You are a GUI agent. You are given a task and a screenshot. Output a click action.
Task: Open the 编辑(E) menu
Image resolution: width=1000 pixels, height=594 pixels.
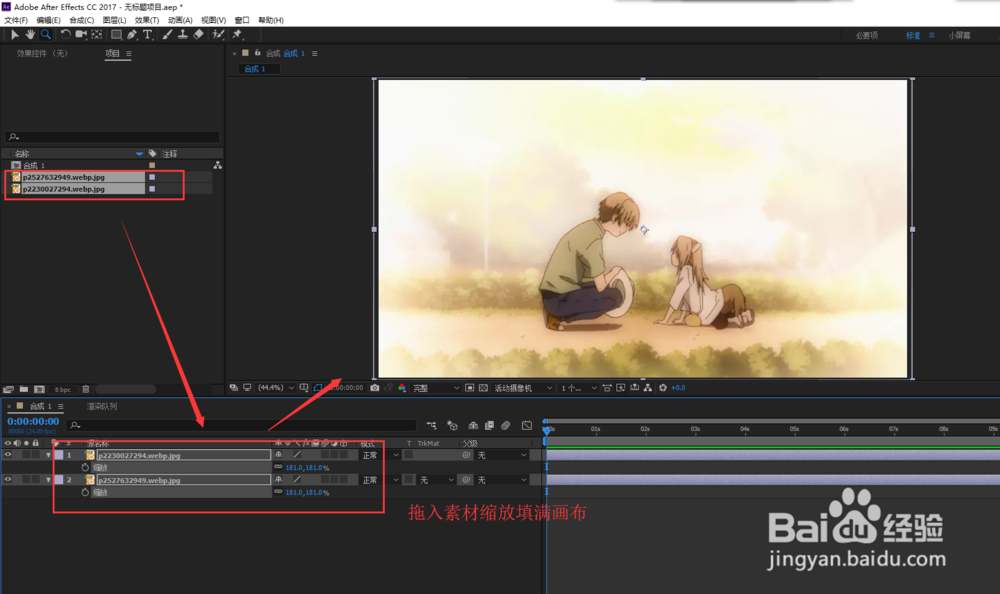click(x=48, y=20)
